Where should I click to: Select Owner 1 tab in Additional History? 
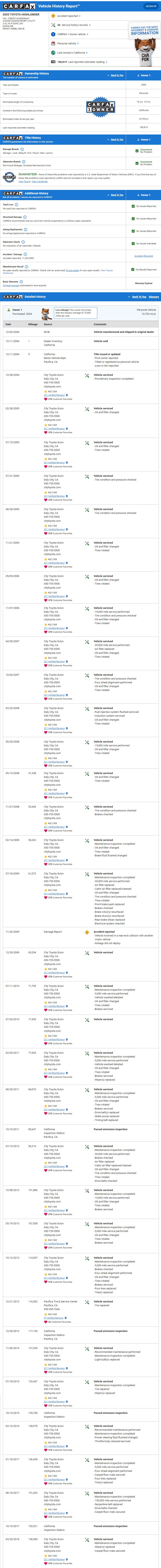coord(145,195)
